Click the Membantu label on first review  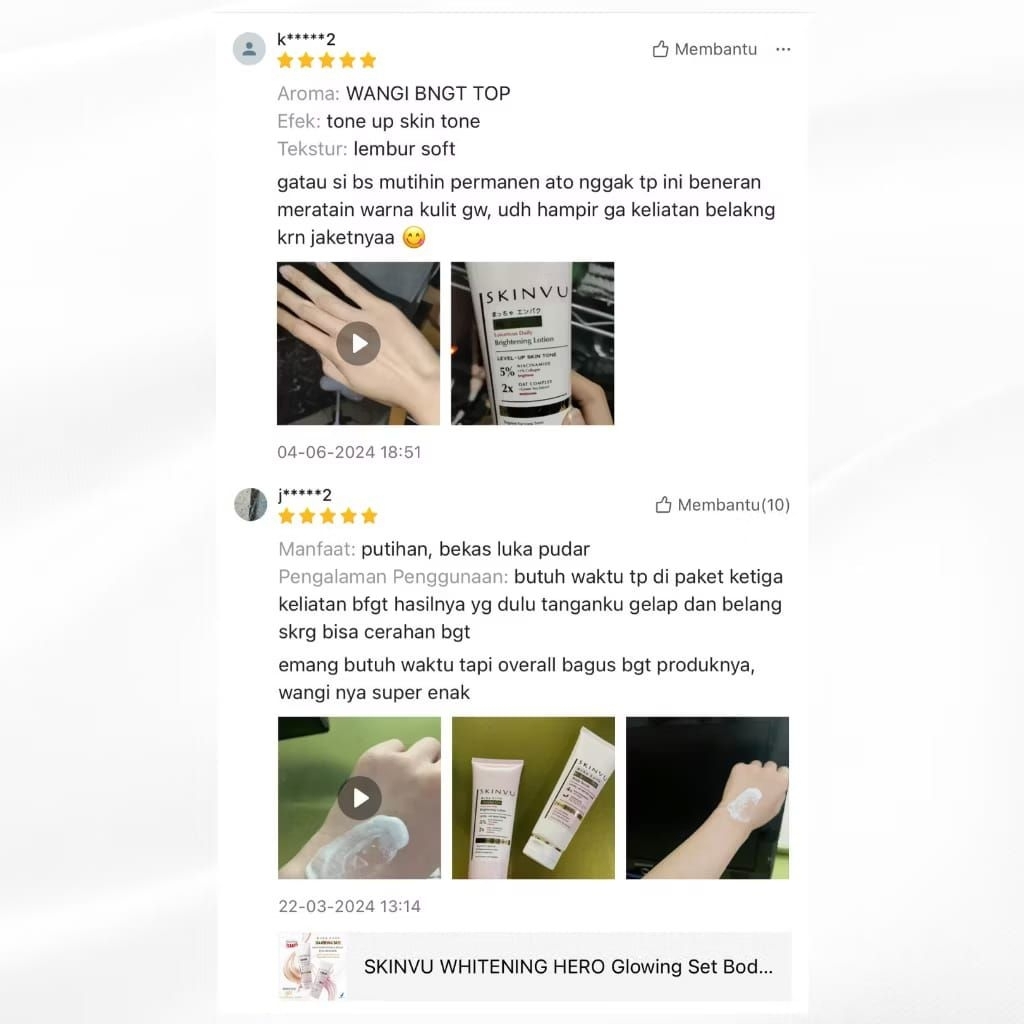[x=716, y=49]
